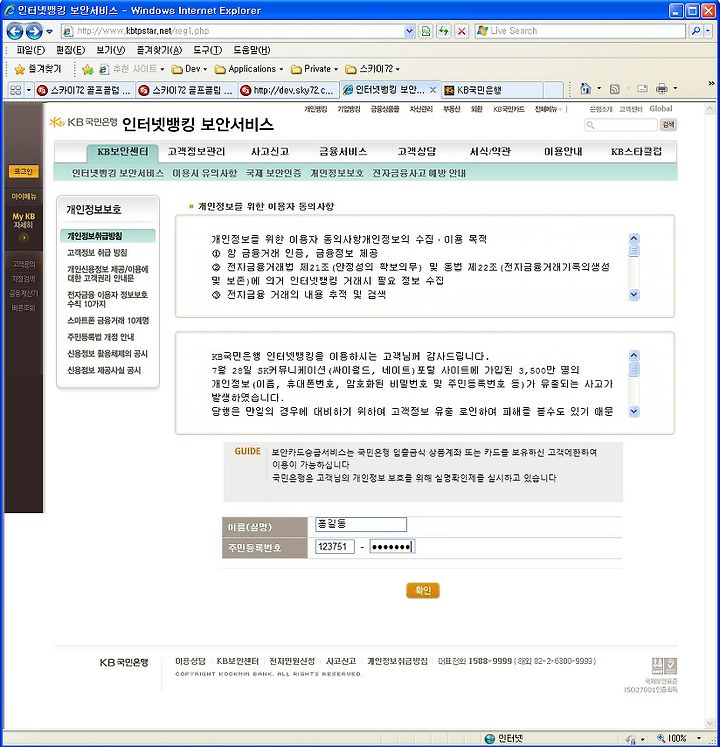Click the site search magnifier icon
Viewport: 720px width, 747px height.
[x=590, y=125]
